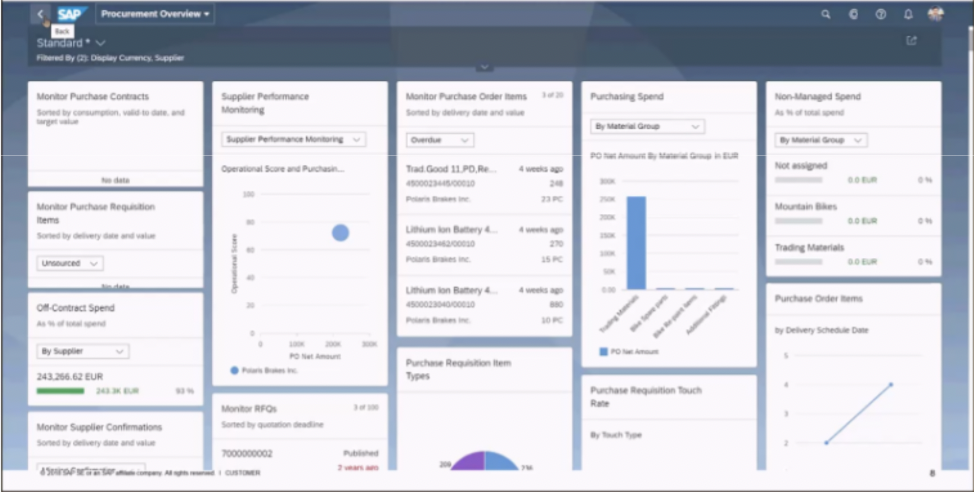Select the Mountain Bikes spend row

coord(853,214)
